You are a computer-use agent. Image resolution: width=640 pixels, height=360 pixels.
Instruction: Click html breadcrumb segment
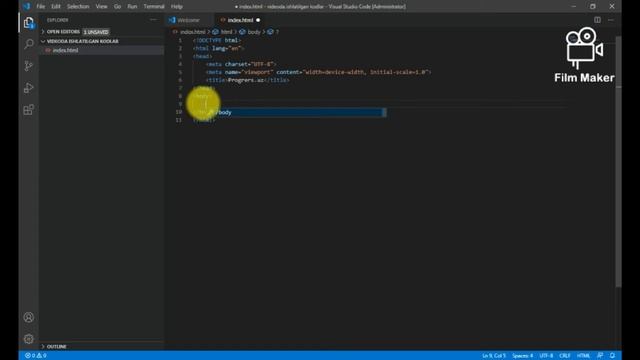(x=226, y=32)
